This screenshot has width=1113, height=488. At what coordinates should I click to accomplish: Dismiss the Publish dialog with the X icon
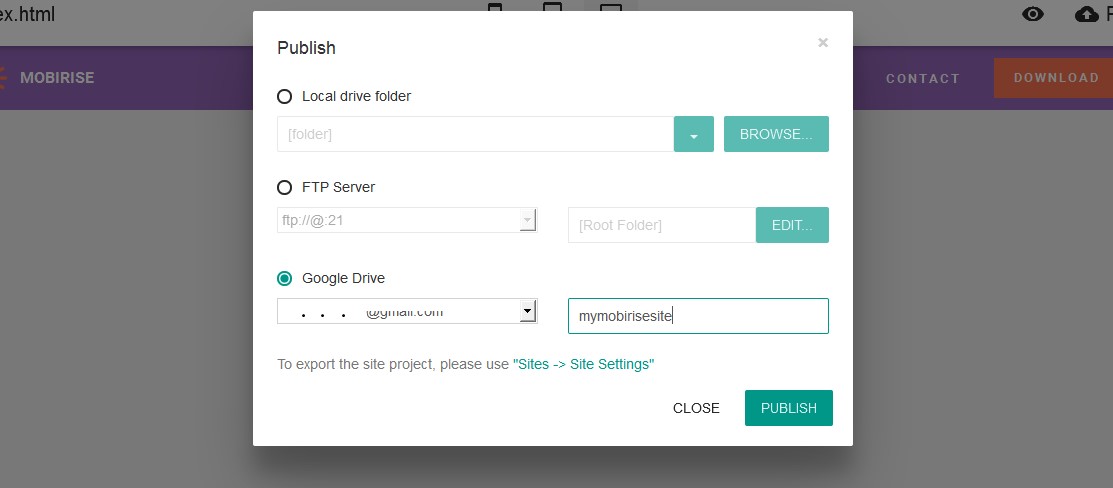(823, 43)
